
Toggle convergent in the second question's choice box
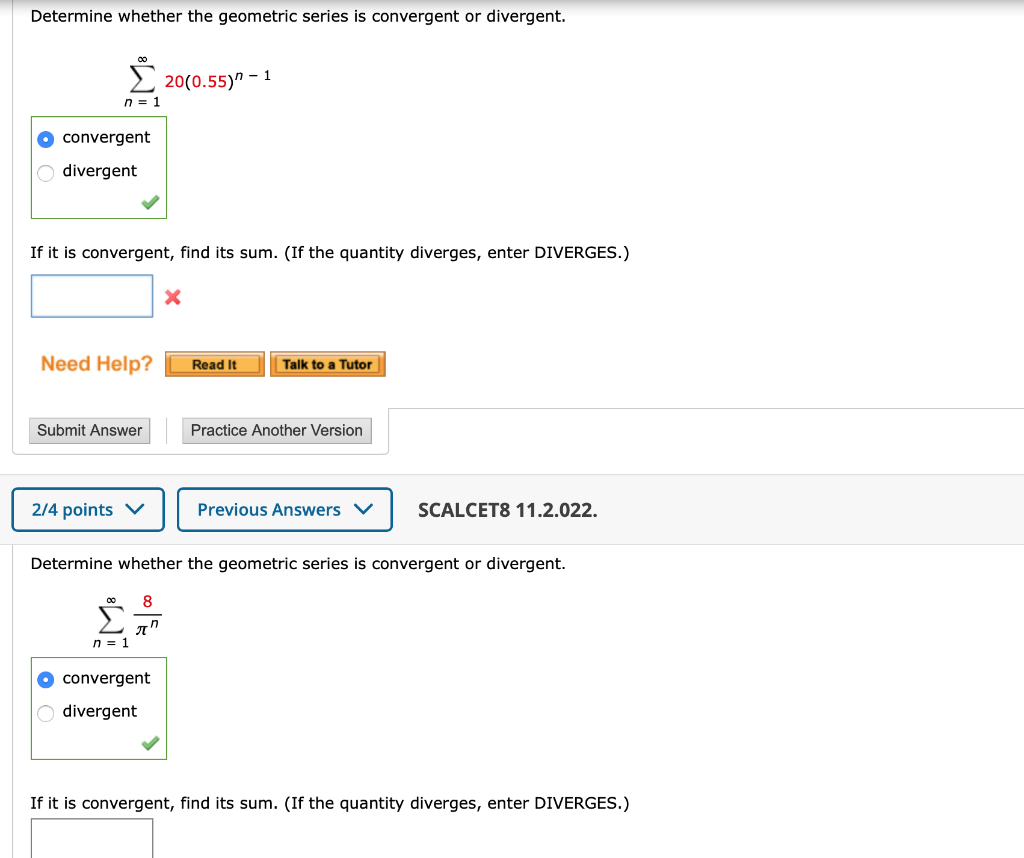45,679
